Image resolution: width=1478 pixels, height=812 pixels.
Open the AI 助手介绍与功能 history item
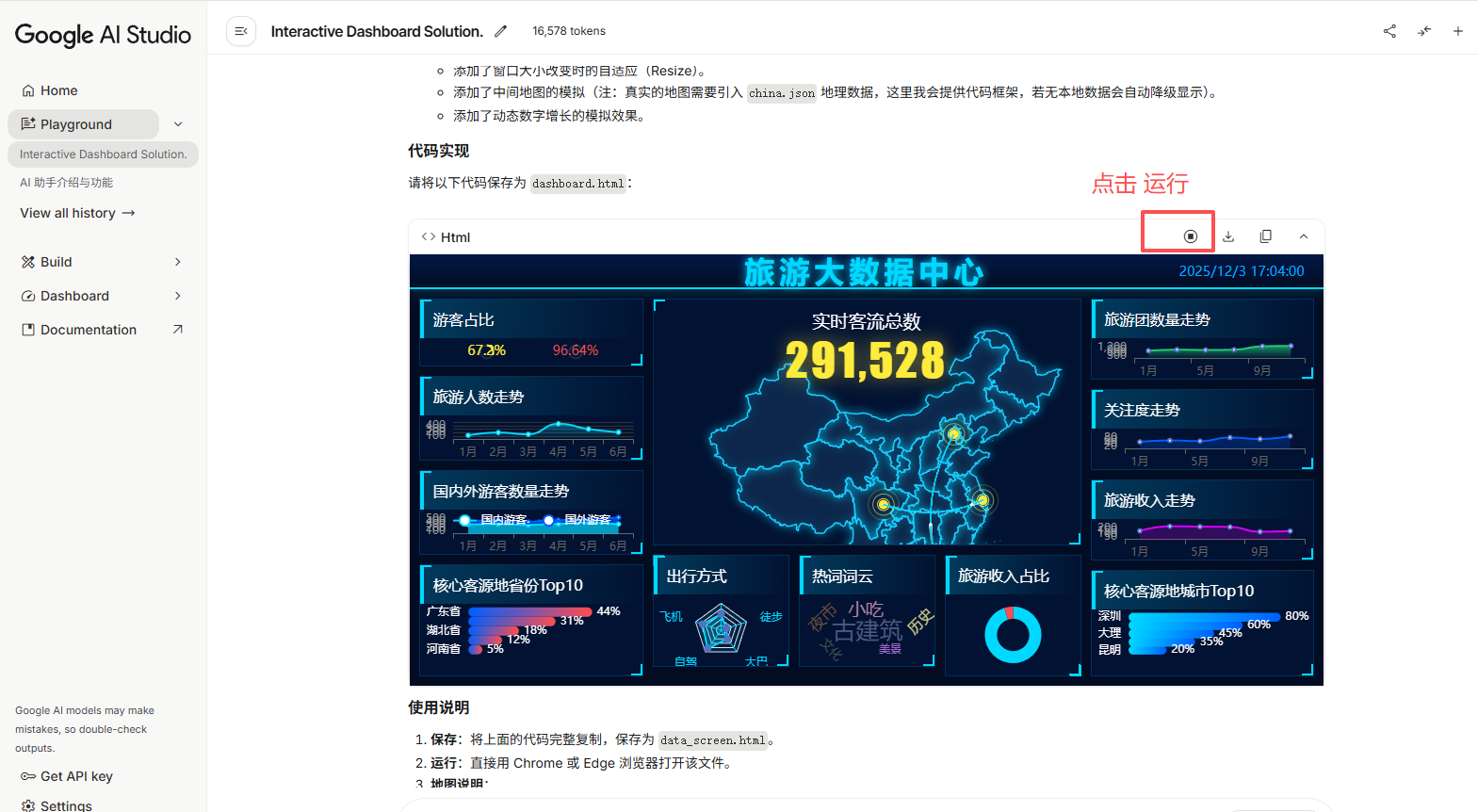click(66, 183)
